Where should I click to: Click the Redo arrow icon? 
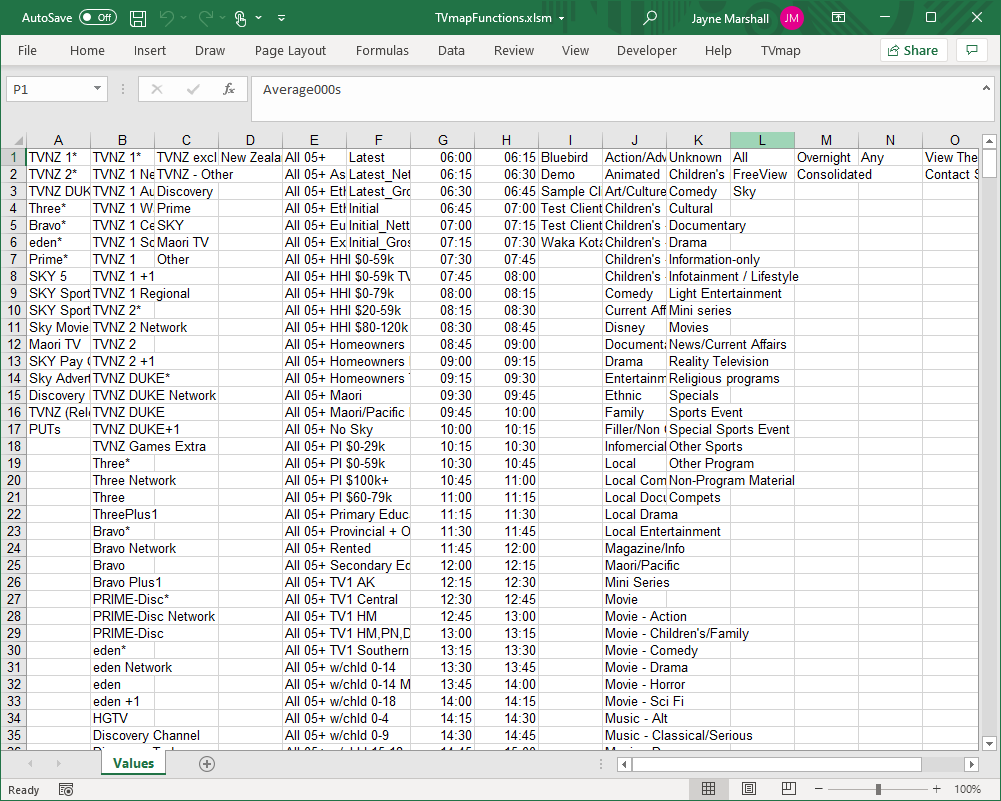pos(206,18)
